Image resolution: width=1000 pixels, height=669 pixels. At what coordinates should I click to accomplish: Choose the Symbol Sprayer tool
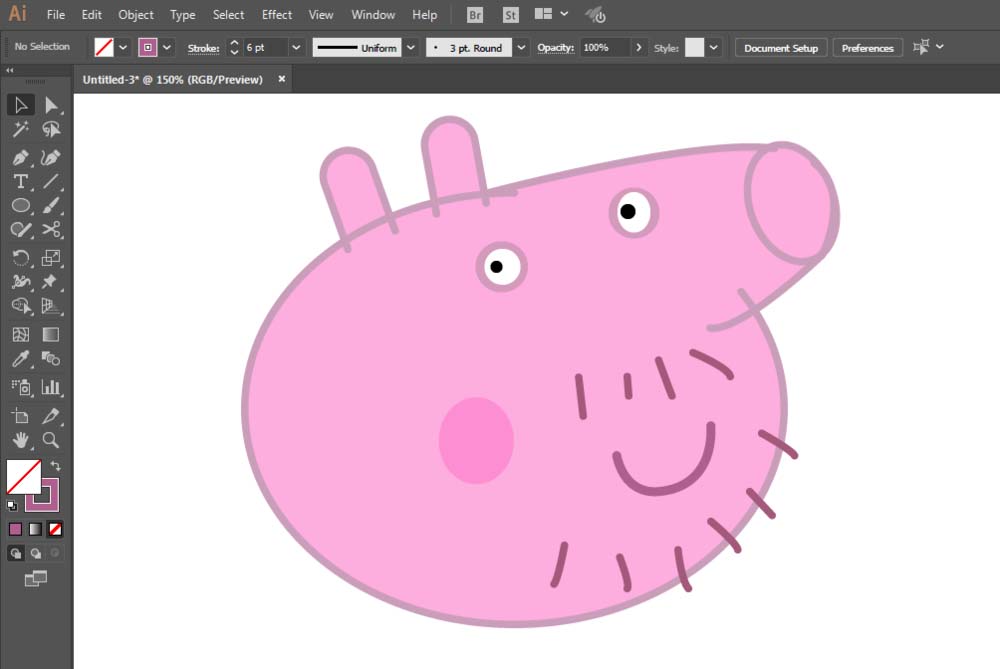coord(20,387)
